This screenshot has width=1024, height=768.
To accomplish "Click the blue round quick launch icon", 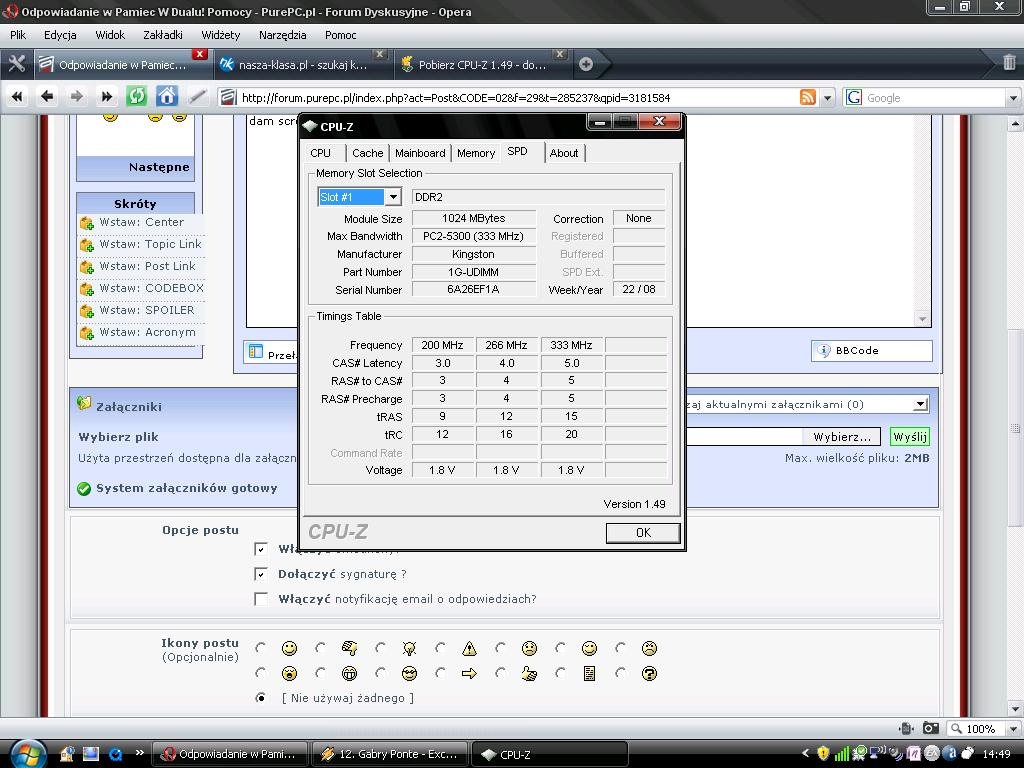I will click(115, 754).
